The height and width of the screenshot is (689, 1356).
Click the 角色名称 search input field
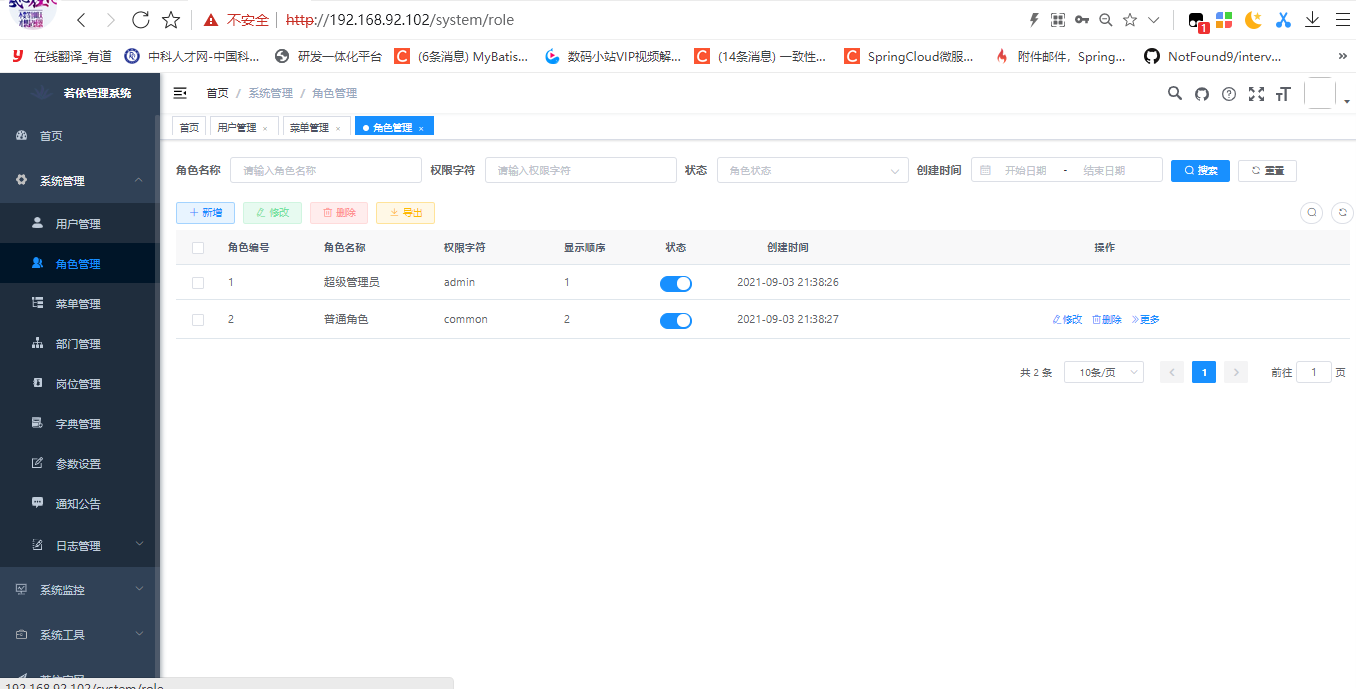[x=325, y=170]
